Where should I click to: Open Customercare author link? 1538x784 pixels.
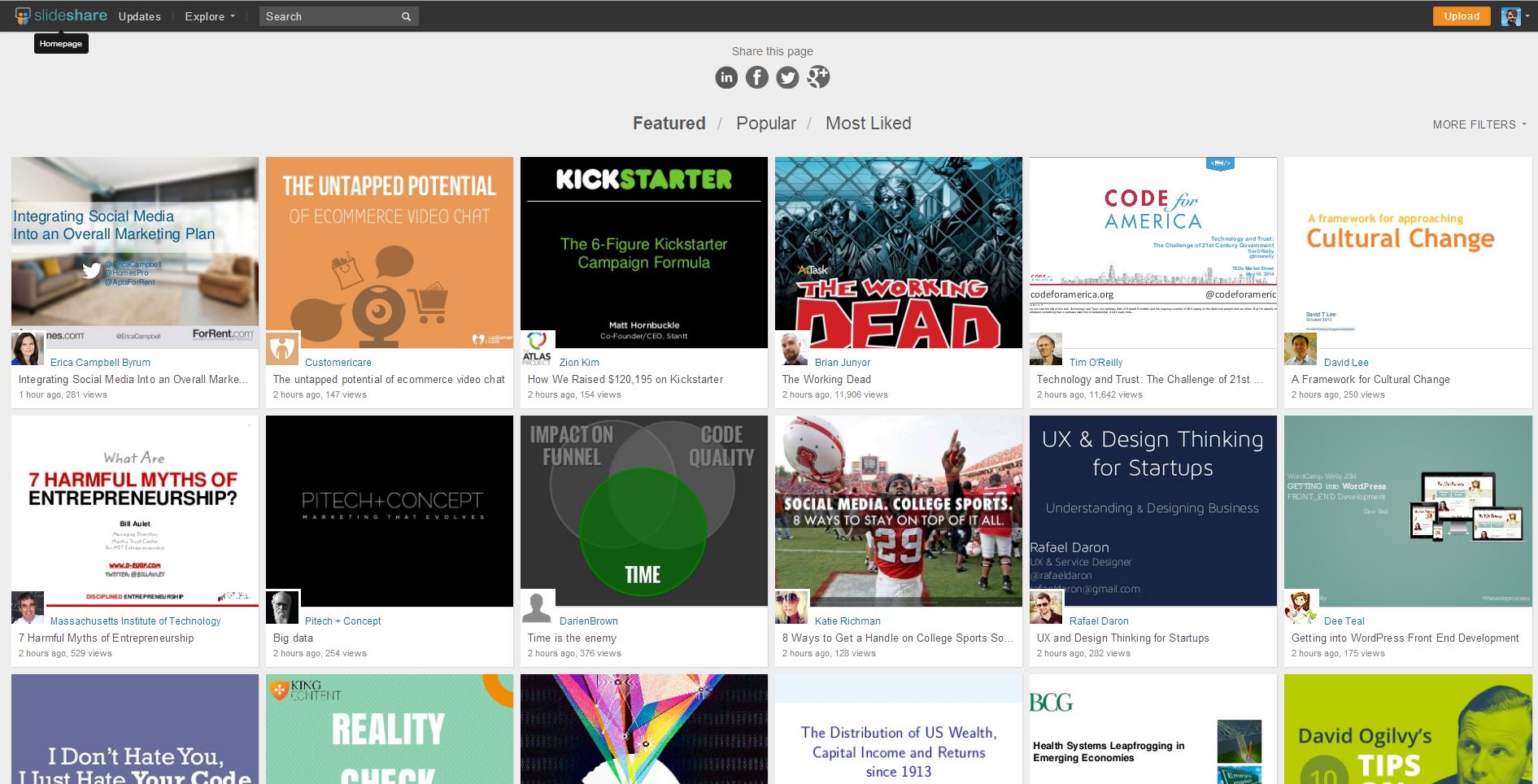coord(338,363)
